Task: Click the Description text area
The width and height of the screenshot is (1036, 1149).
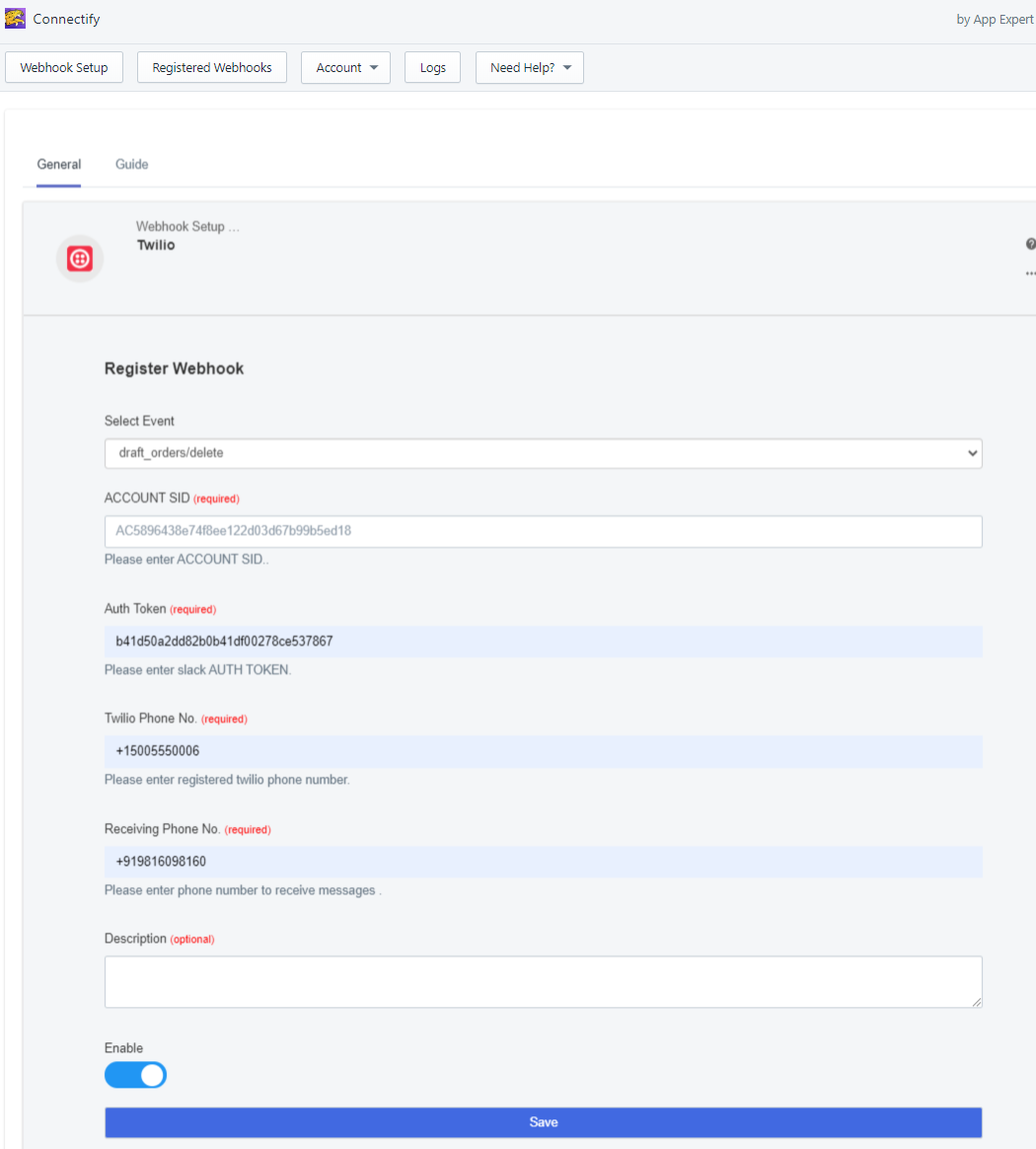Action: 543,981
